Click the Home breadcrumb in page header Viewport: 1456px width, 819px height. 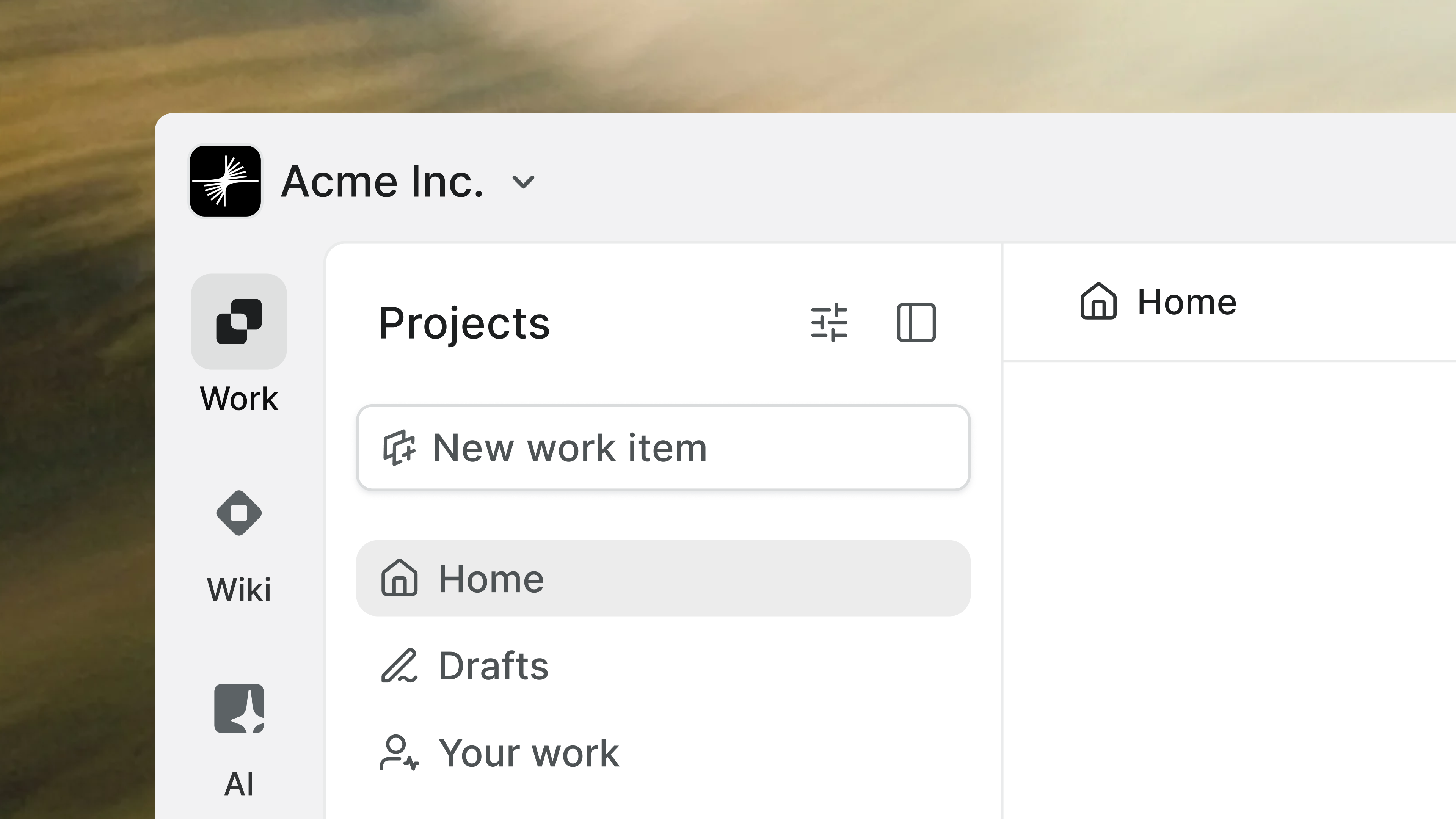pos(1158,301)
